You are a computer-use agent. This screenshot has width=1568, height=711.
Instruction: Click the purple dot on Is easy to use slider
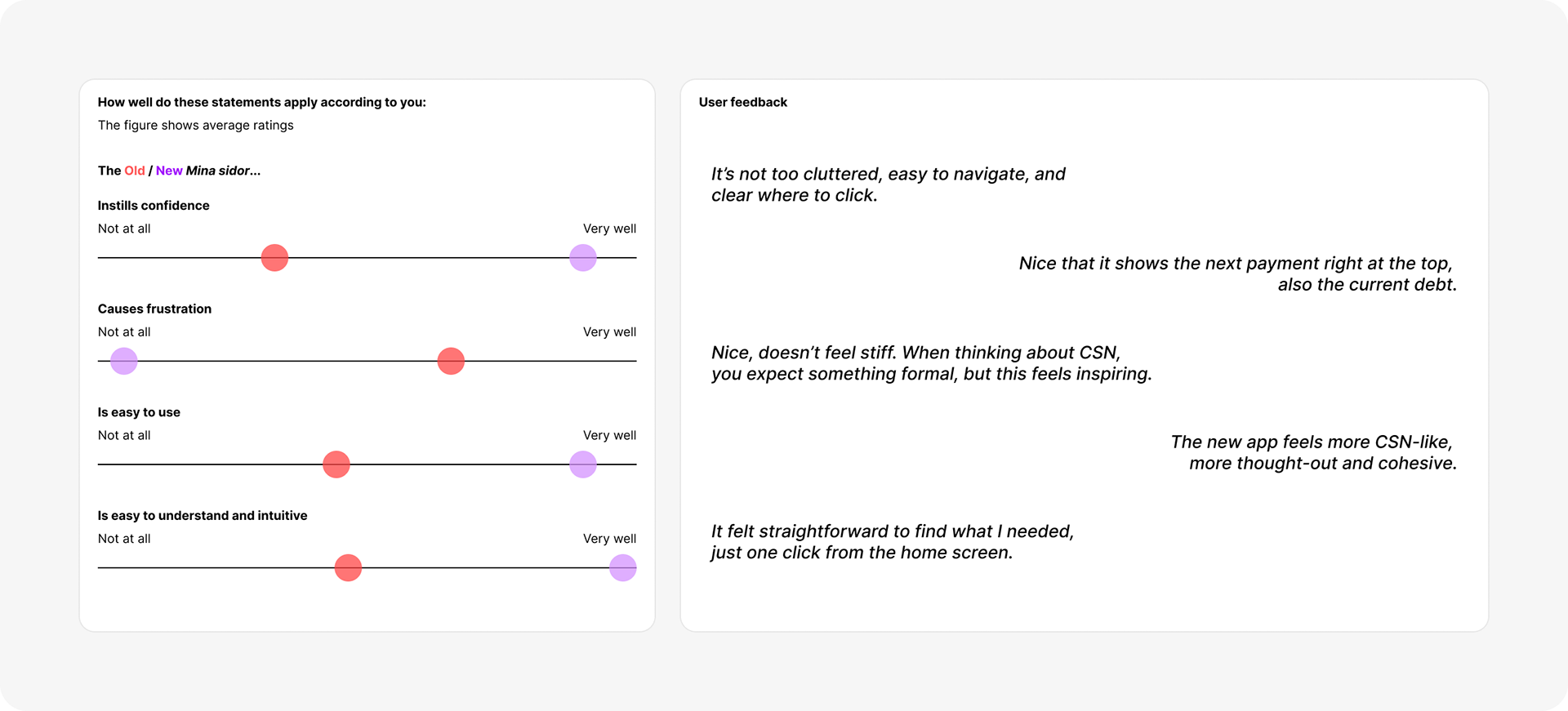tap(583, 464)
